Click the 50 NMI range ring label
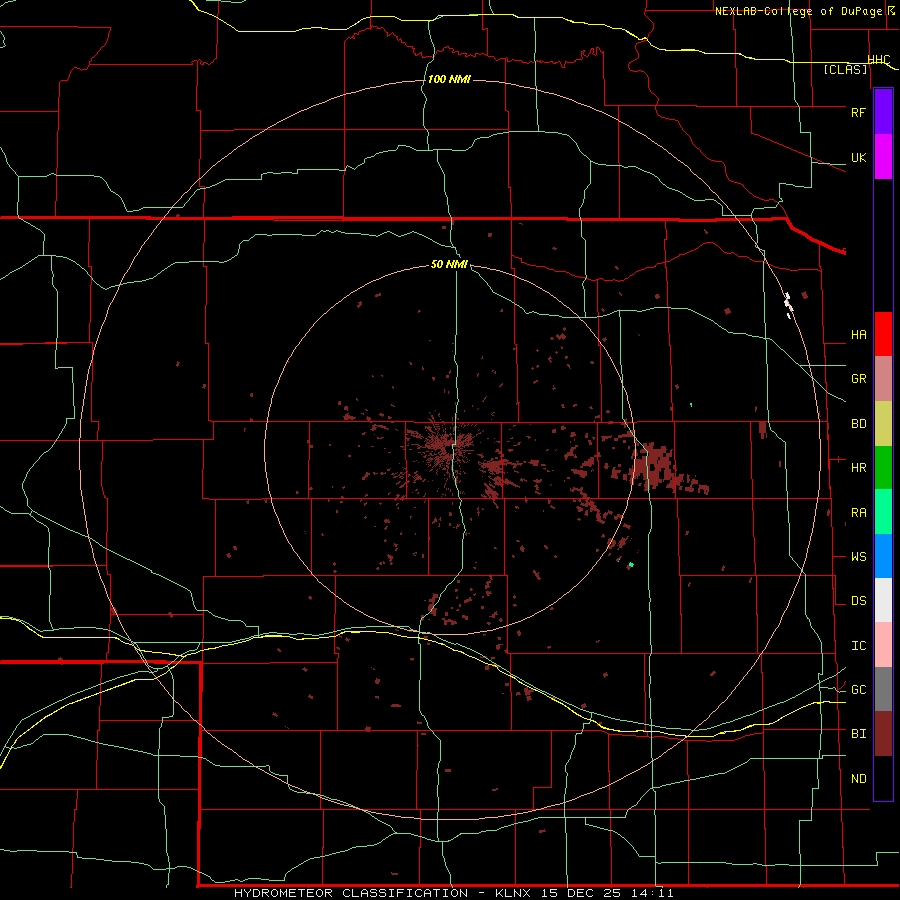The height and width of the screenshot is (900, 900). tap(449, 264)
